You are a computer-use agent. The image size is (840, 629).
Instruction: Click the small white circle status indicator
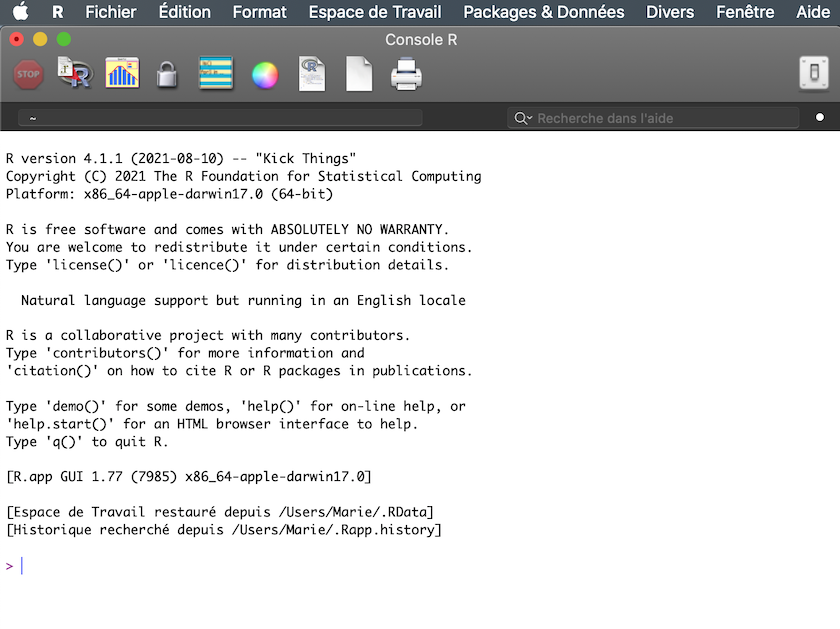click(820, 118)
